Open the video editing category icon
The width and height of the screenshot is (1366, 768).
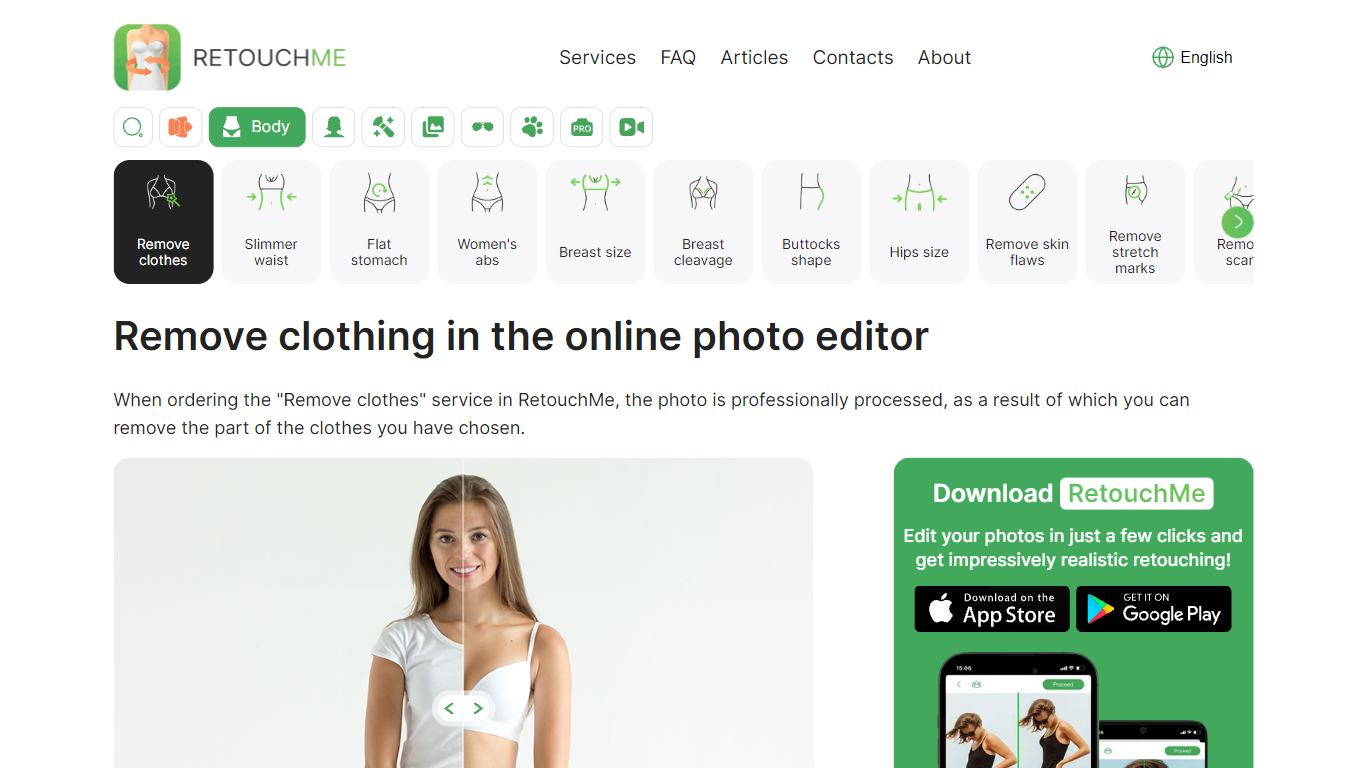[x=631, y=127]
